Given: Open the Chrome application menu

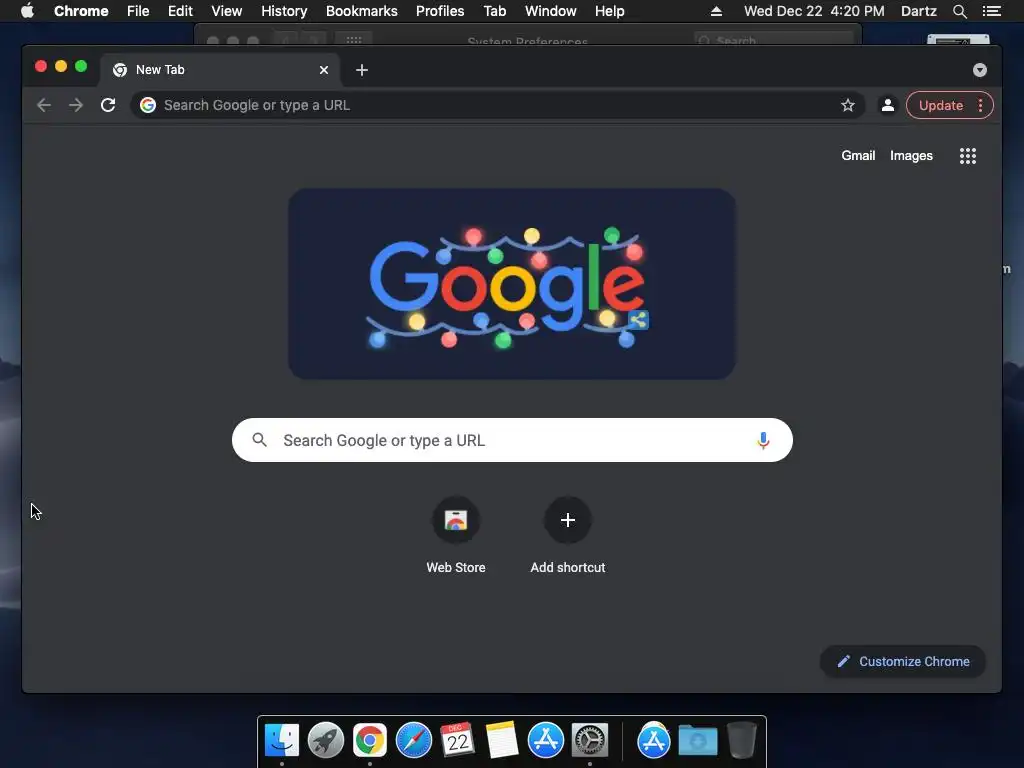Looking at the screenshot, I should 81,11.
